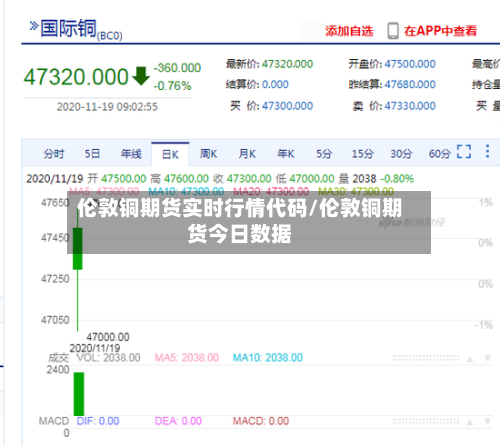This screenshot has height=446, width=500.
Task: Click the volume axis label 2400
Action: [58, 370]
